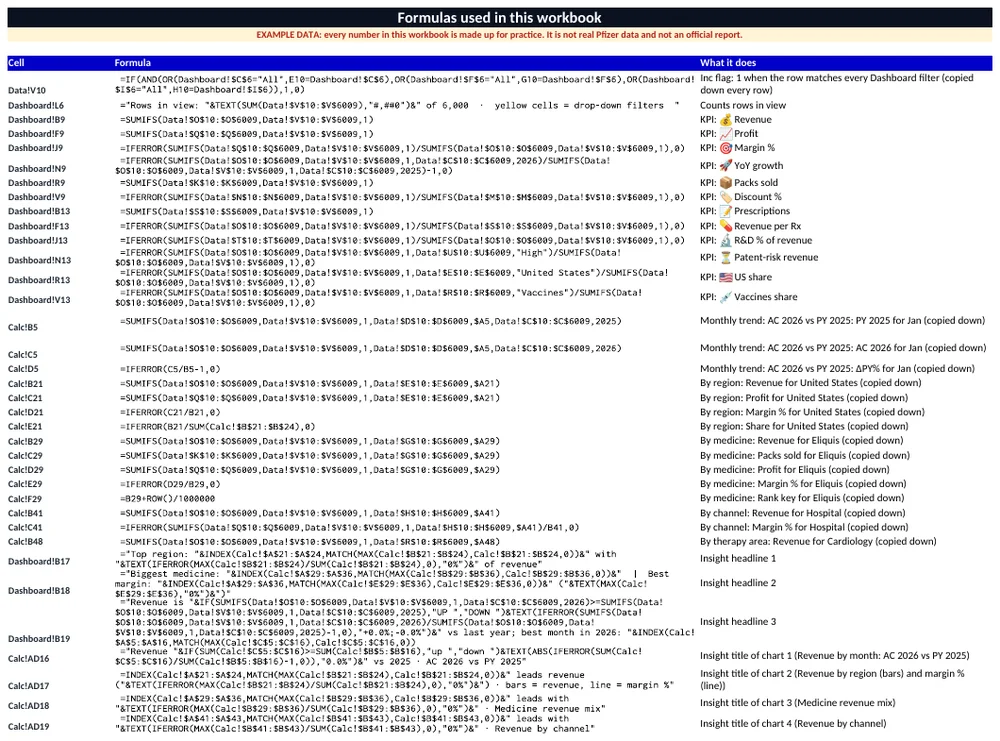Click the chart icon beside Profit
The width and height of the screenshot is (1000, 741).
click(726, 134)
